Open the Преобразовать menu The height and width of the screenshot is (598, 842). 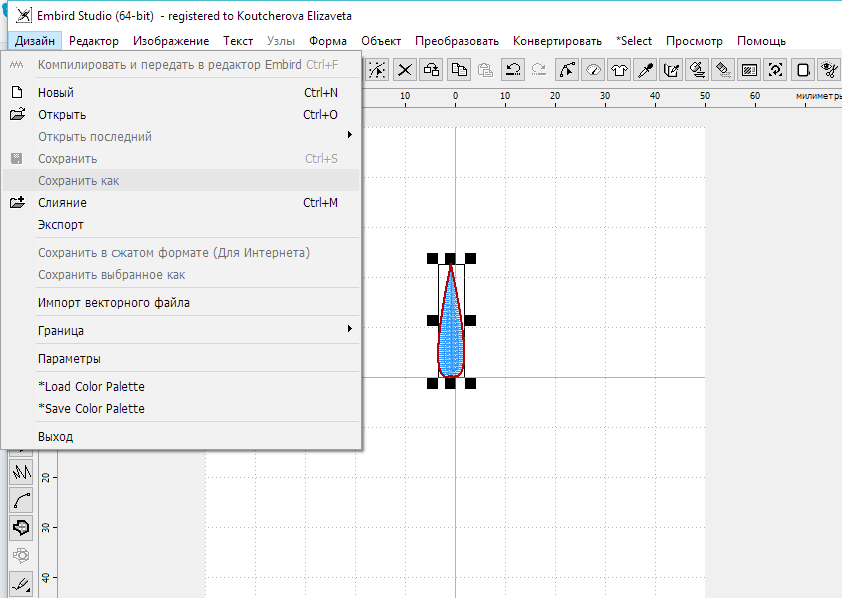click(x=457, y=41)
